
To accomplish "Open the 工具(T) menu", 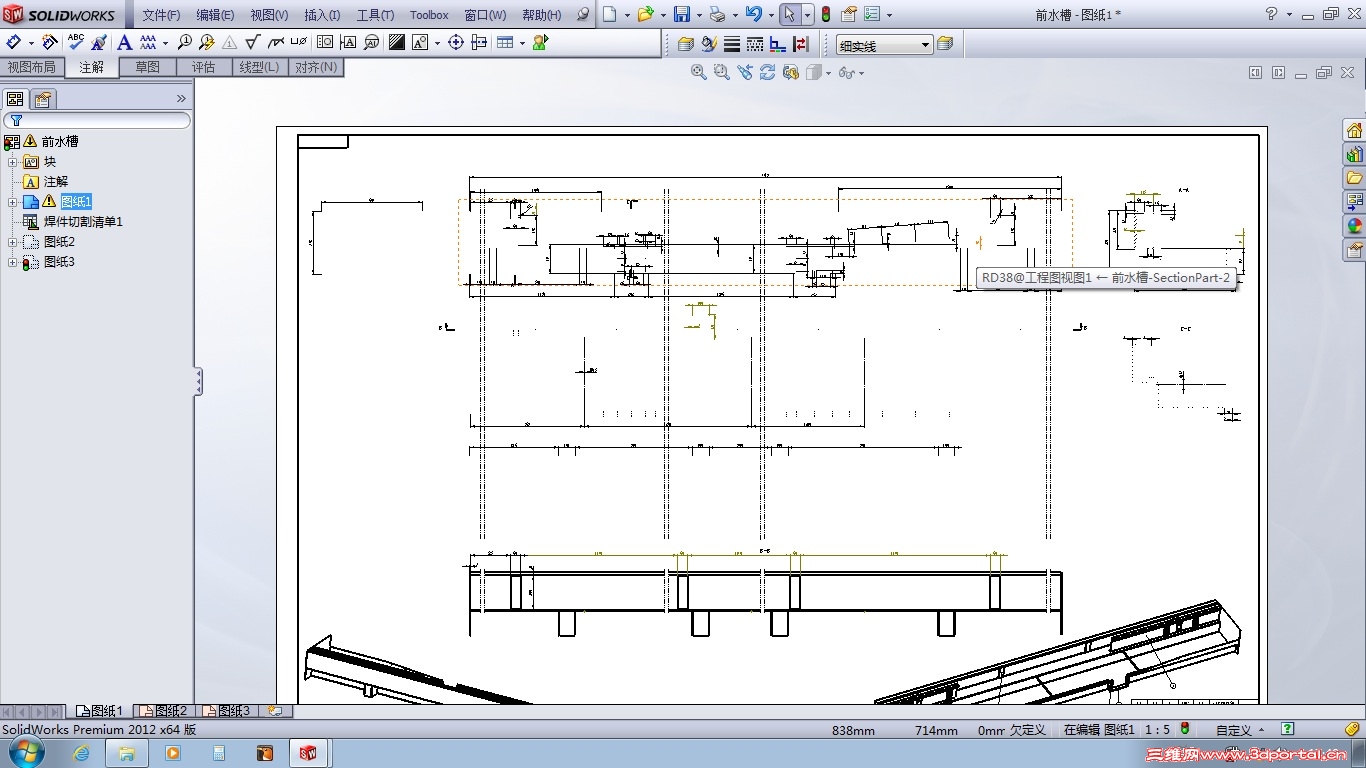I will point(375,15).
